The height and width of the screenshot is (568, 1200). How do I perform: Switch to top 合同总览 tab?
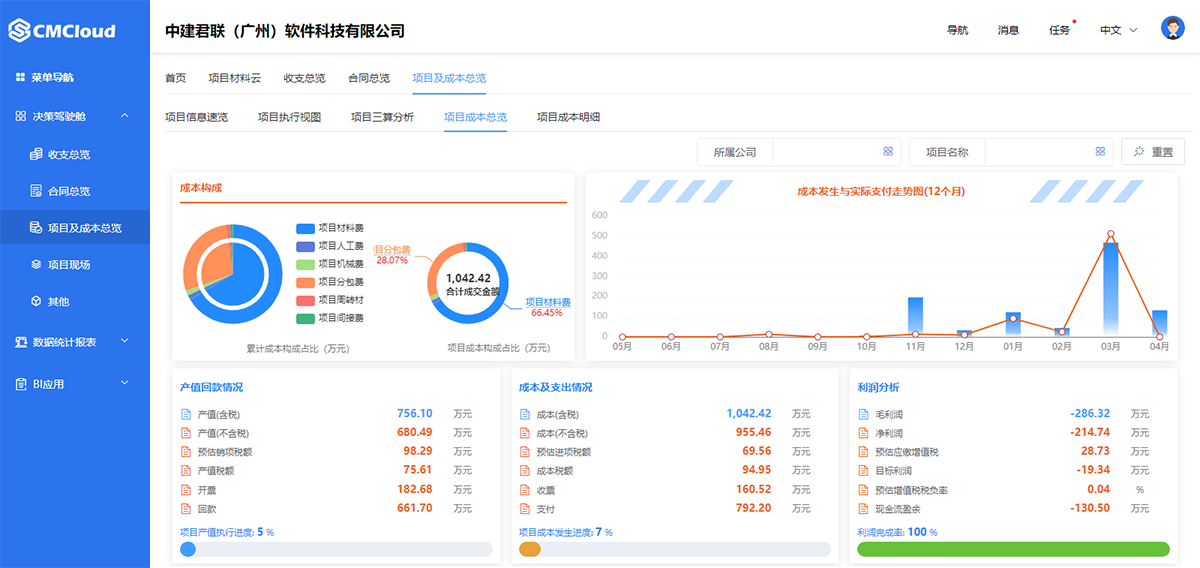tap(369, 78)
